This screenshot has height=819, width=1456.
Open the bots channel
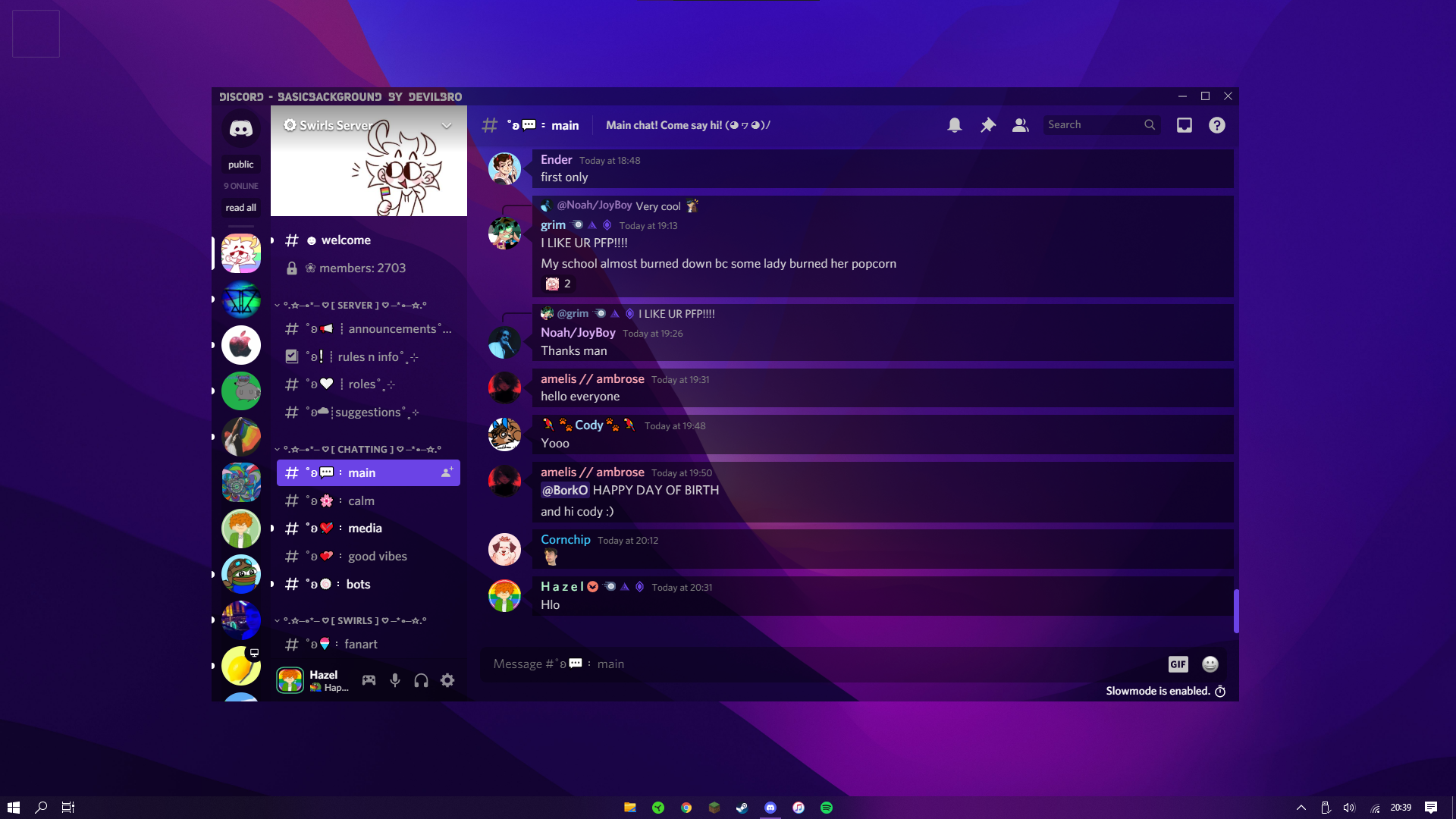coord(369,584)
